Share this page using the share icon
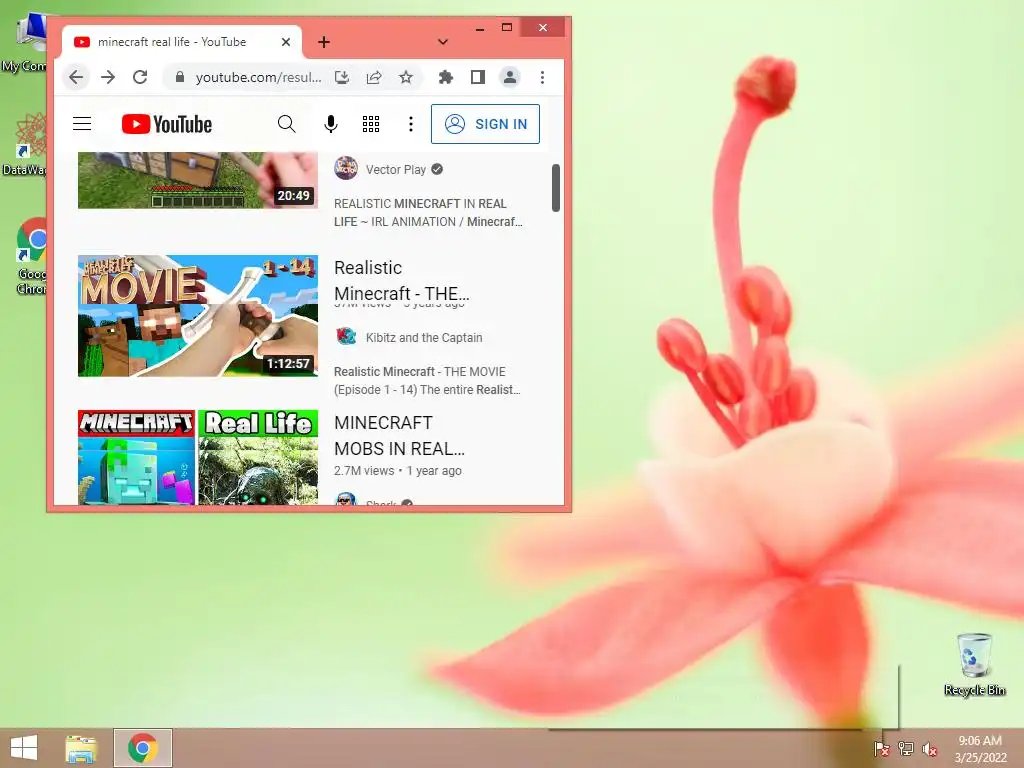This screenshot has width=1024, height=768. [x=374, y=77]
